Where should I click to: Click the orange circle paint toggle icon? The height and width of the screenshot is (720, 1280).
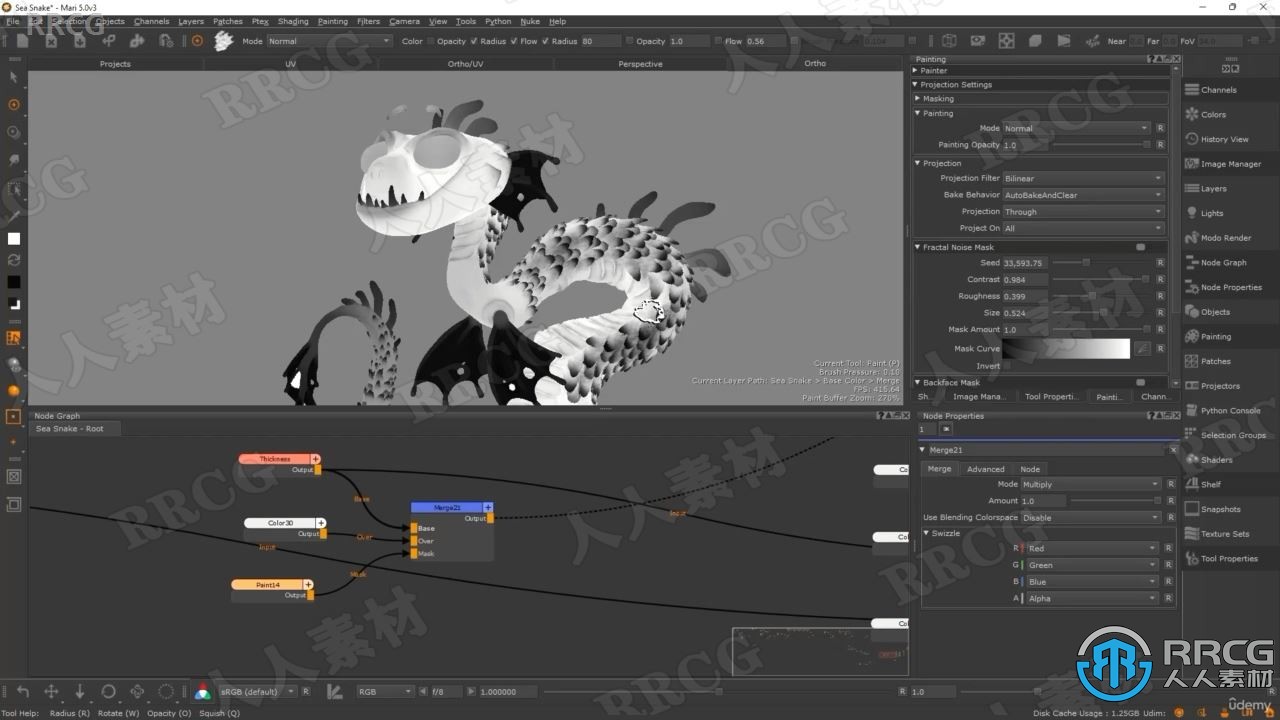tap(197, 41)
